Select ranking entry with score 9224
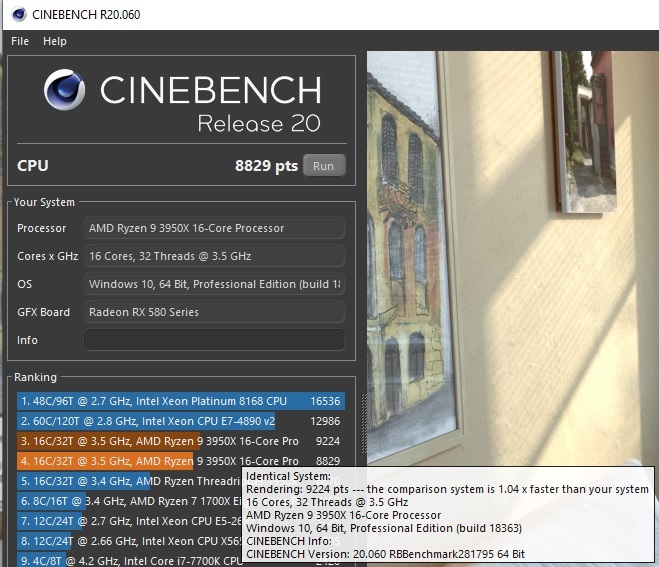 click(181, 441)
